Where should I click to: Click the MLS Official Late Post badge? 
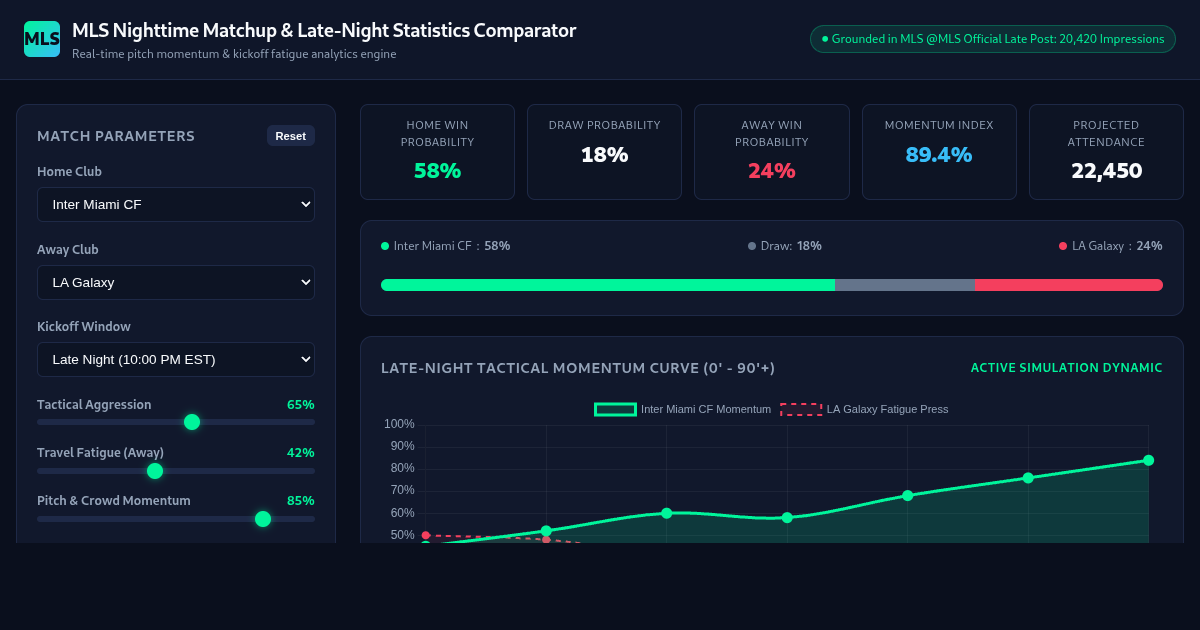pyautogui.click(x=993, y=39)
